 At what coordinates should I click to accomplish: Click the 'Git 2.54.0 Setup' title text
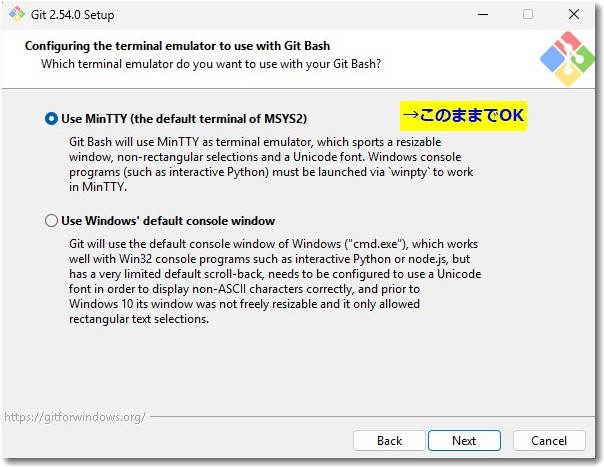point(72,15)
